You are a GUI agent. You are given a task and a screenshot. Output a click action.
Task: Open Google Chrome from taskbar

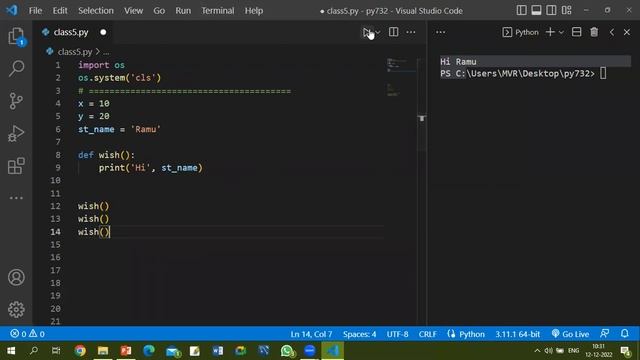(x=80, y=351)
